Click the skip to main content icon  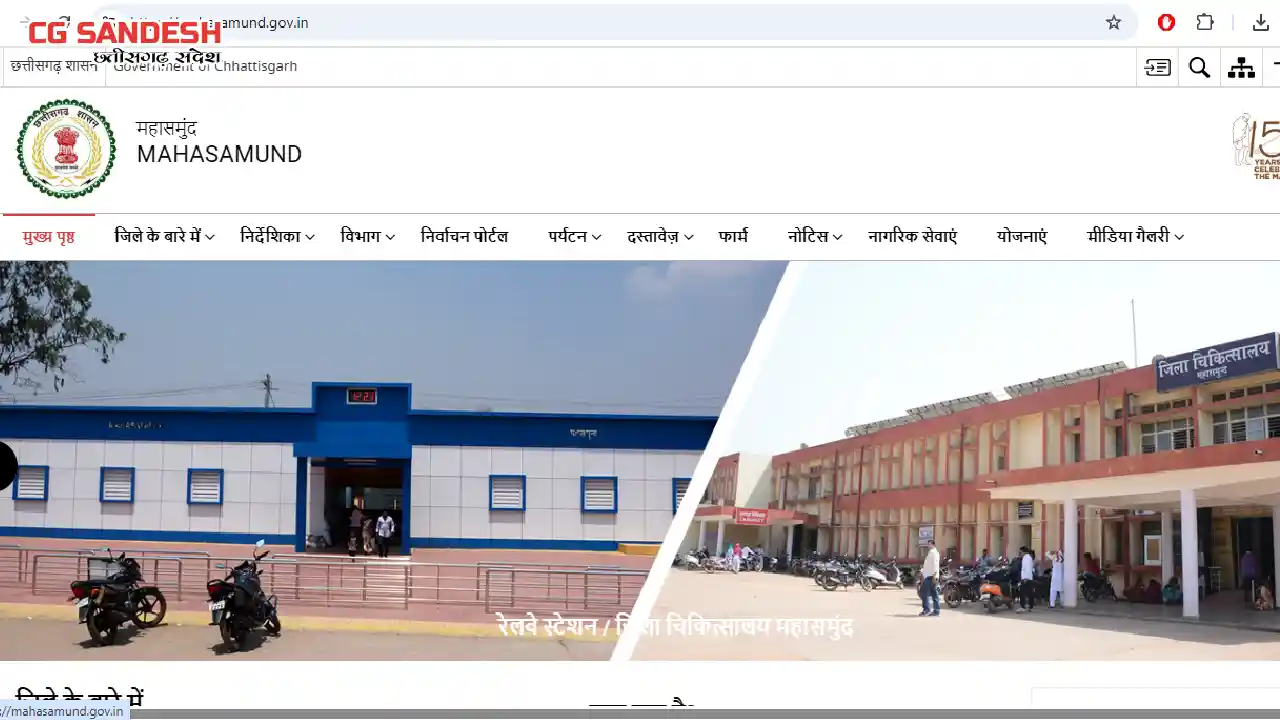coord(1158,67)
